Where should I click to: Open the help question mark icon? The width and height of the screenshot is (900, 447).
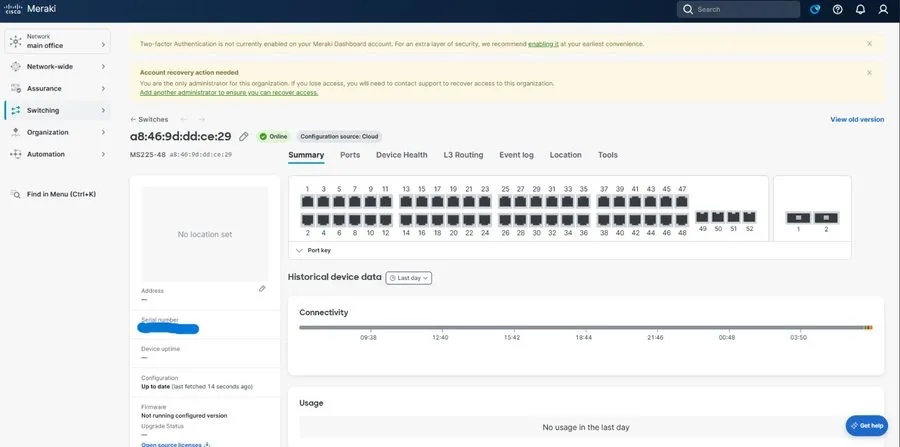(x=837, y=10)
